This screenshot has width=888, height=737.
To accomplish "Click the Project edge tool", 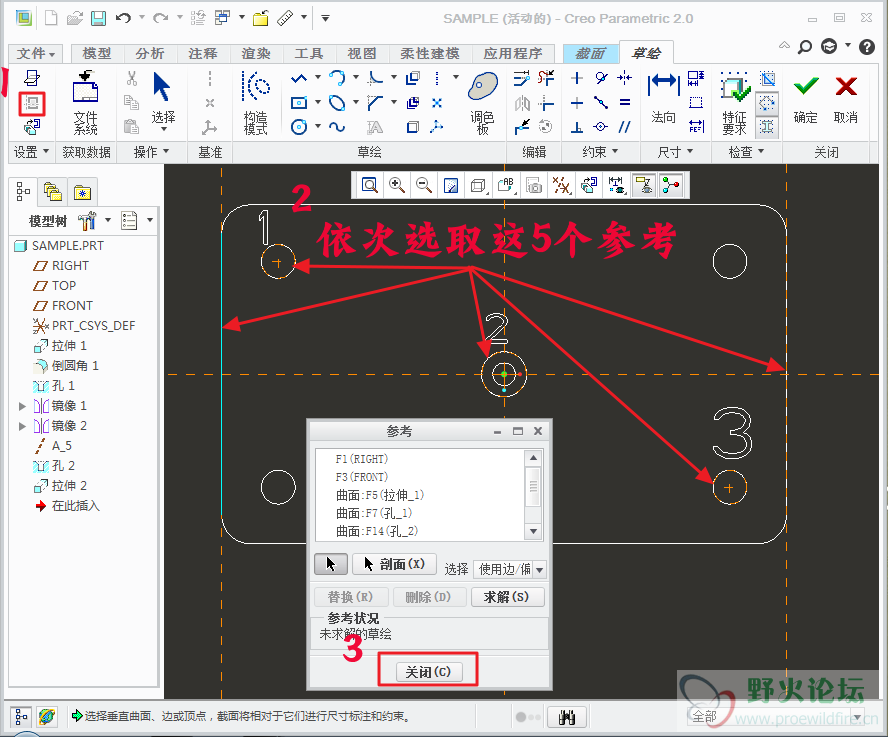I will [413, 126].
